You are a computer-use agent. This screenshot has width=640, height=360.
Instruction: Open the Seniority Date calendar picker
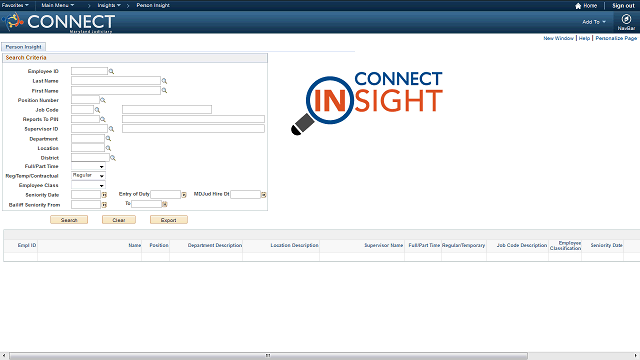104,195
